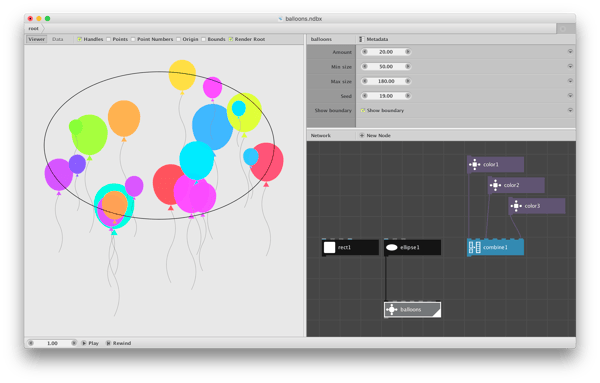This screenshot has height=383, width=600.
Task: Click the Min size parameter label
Action: pyautogui.click(x=341, y=67)
